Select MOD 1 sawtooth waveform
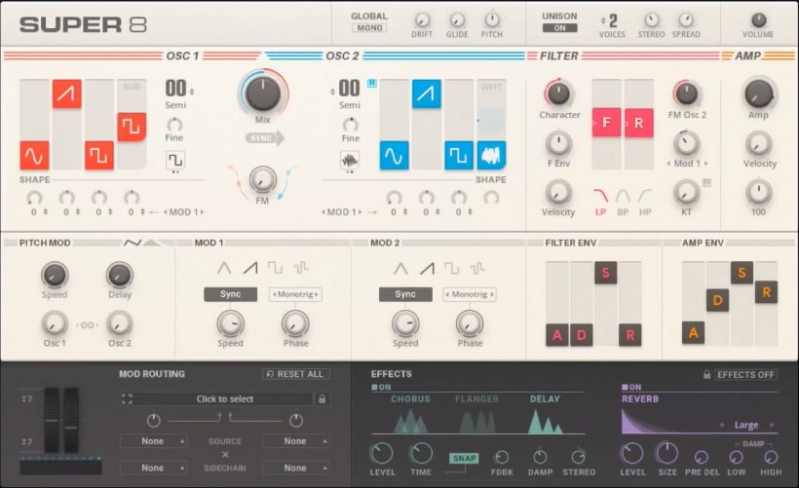This screenshot has height=488, width=799. coord(250,268)
